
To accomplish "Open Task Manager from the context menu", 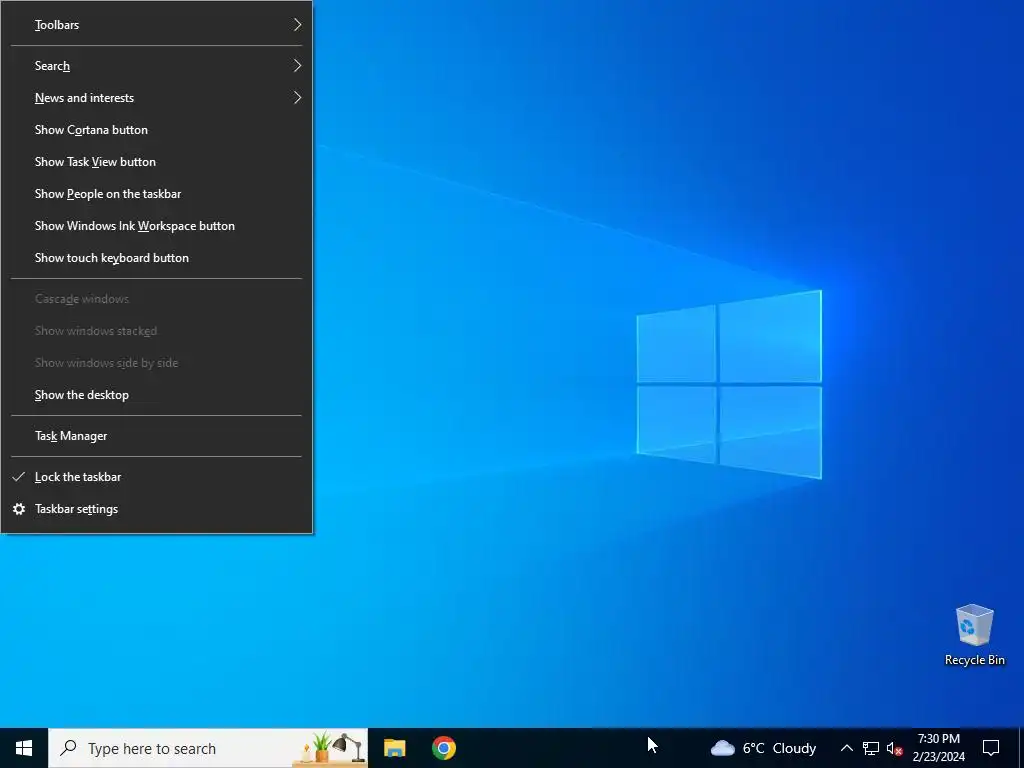I will 157,436.
